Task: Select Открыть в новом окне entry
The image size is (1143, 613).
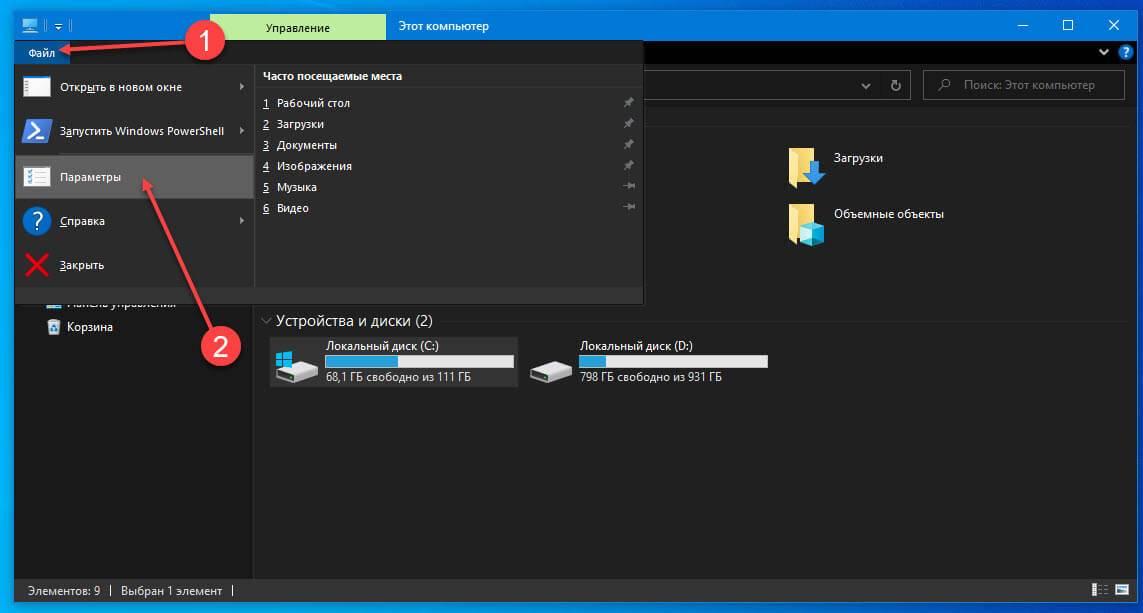Action: 134,87
